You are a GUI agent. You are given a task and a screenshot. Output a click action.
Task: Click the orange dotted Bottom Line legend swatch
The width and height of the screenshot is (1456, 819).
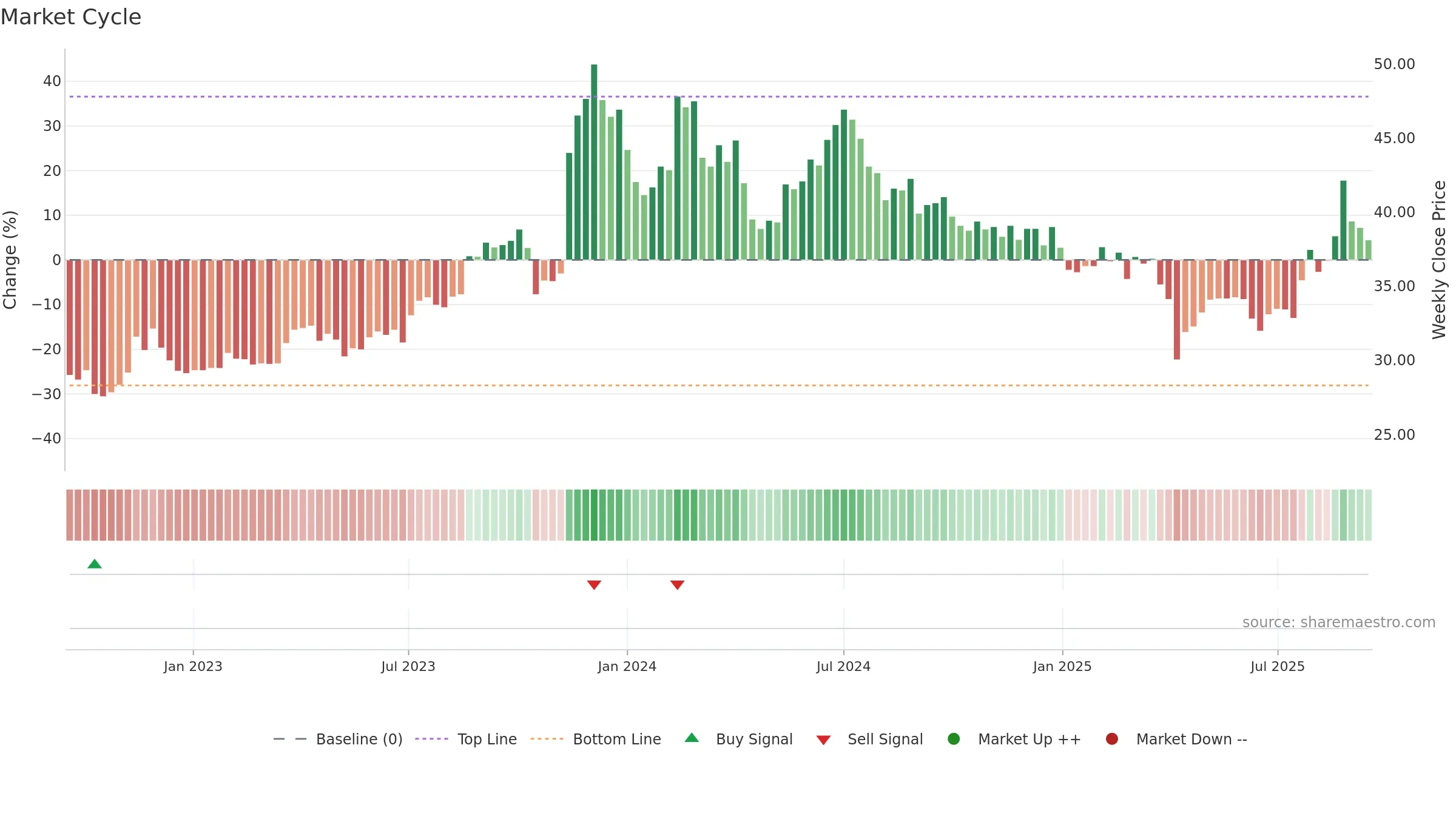click(x=547, y=739)
